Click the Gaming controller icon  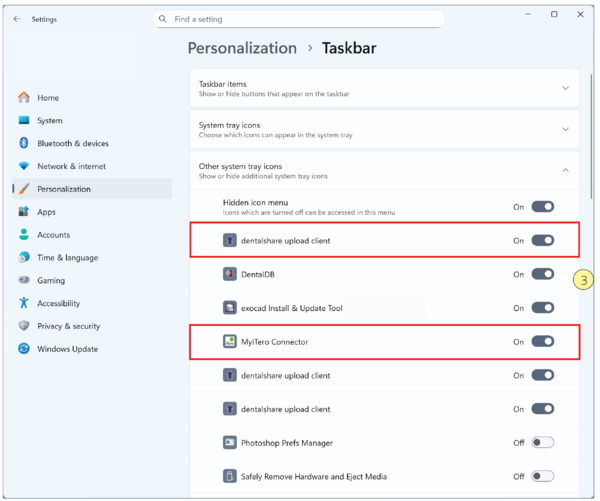(24, 280)
